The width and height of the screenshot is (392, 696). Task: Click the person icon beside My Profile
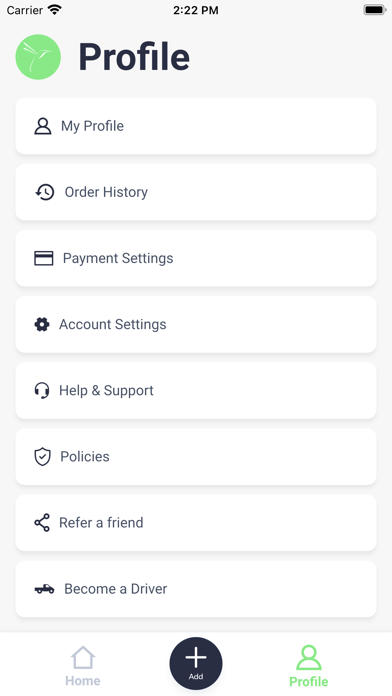(43, 126)
